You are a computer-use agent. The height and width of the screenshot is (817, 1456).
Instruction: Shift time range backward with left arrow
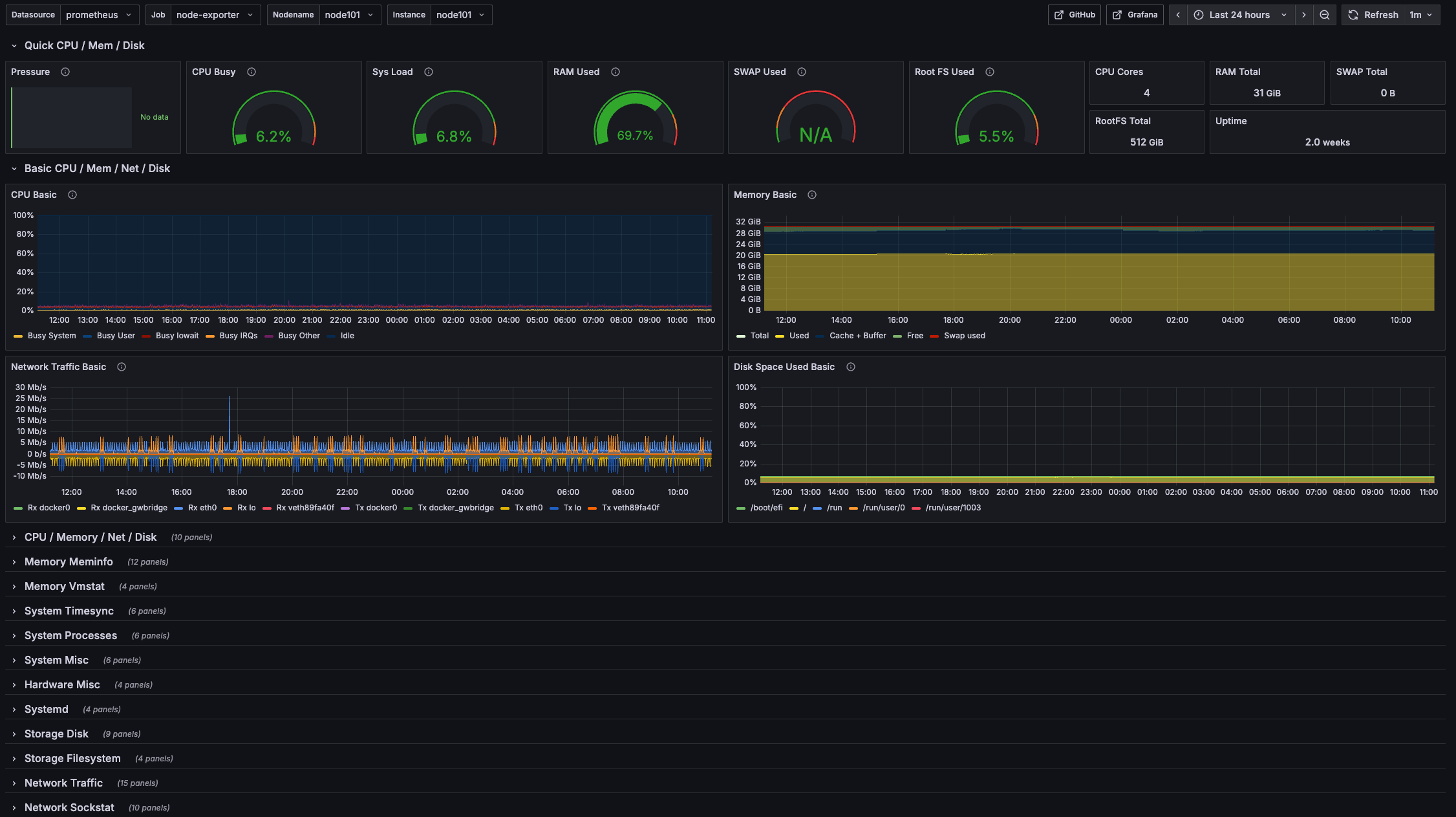tap(1178, 15)
